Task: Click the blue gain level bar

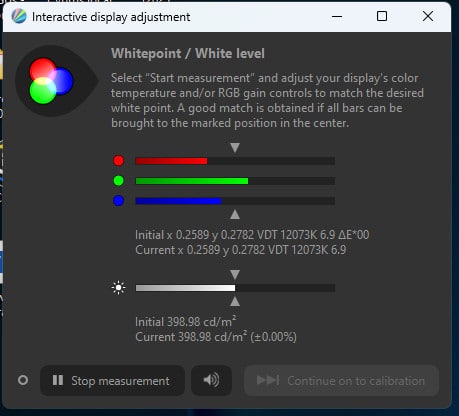Action: (x=235, y=201)
